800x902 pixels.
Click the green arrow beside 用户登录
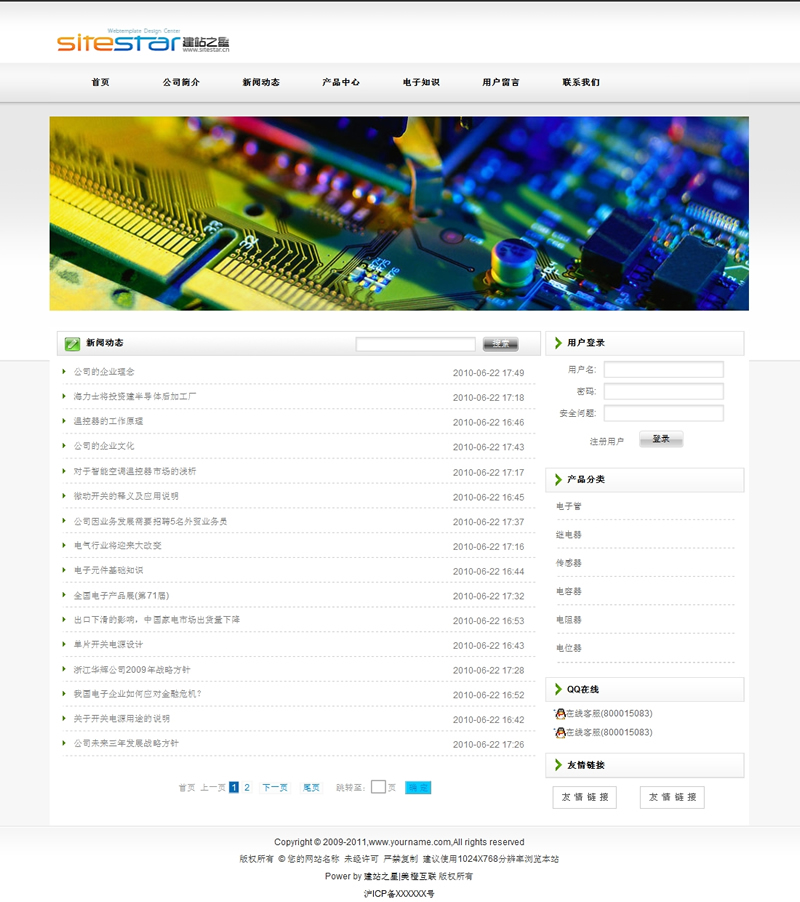(x=557, y=343)
